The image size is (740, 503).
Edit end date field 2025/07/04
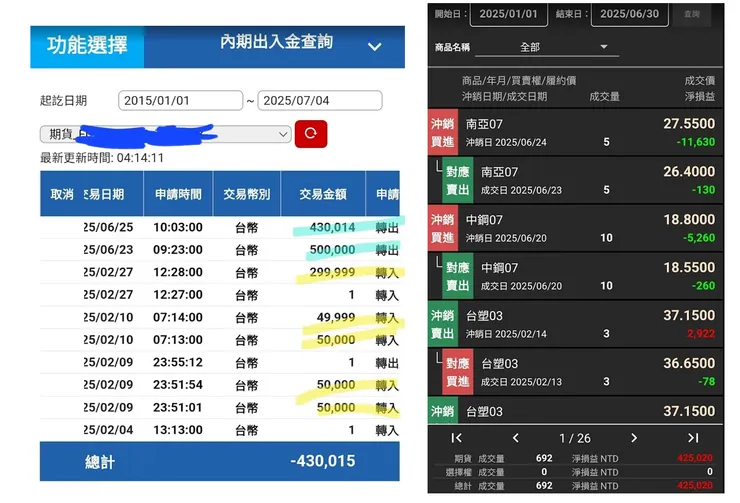320,101
